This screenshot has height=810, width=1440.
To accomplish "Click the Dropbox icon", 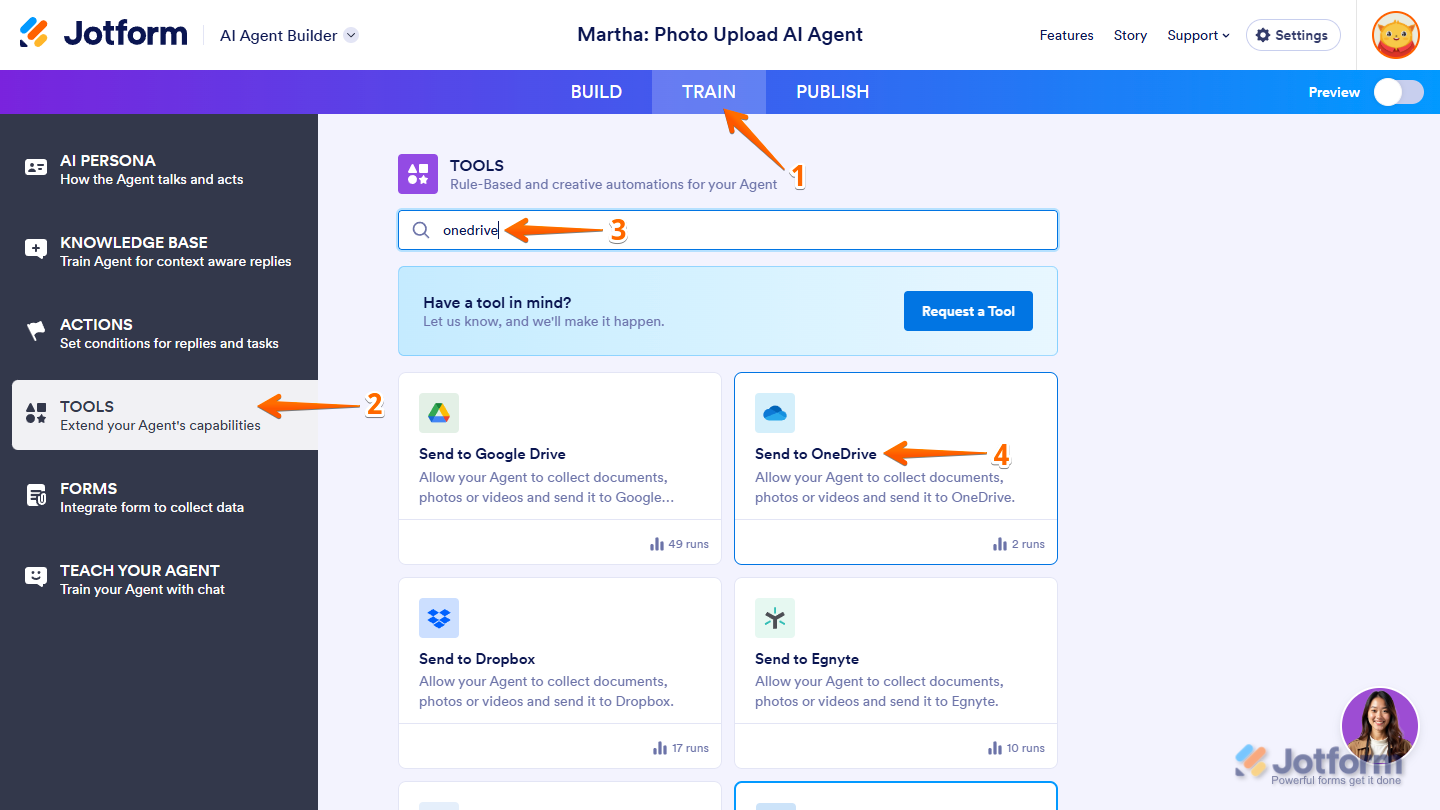I will [x=439, y=618].
